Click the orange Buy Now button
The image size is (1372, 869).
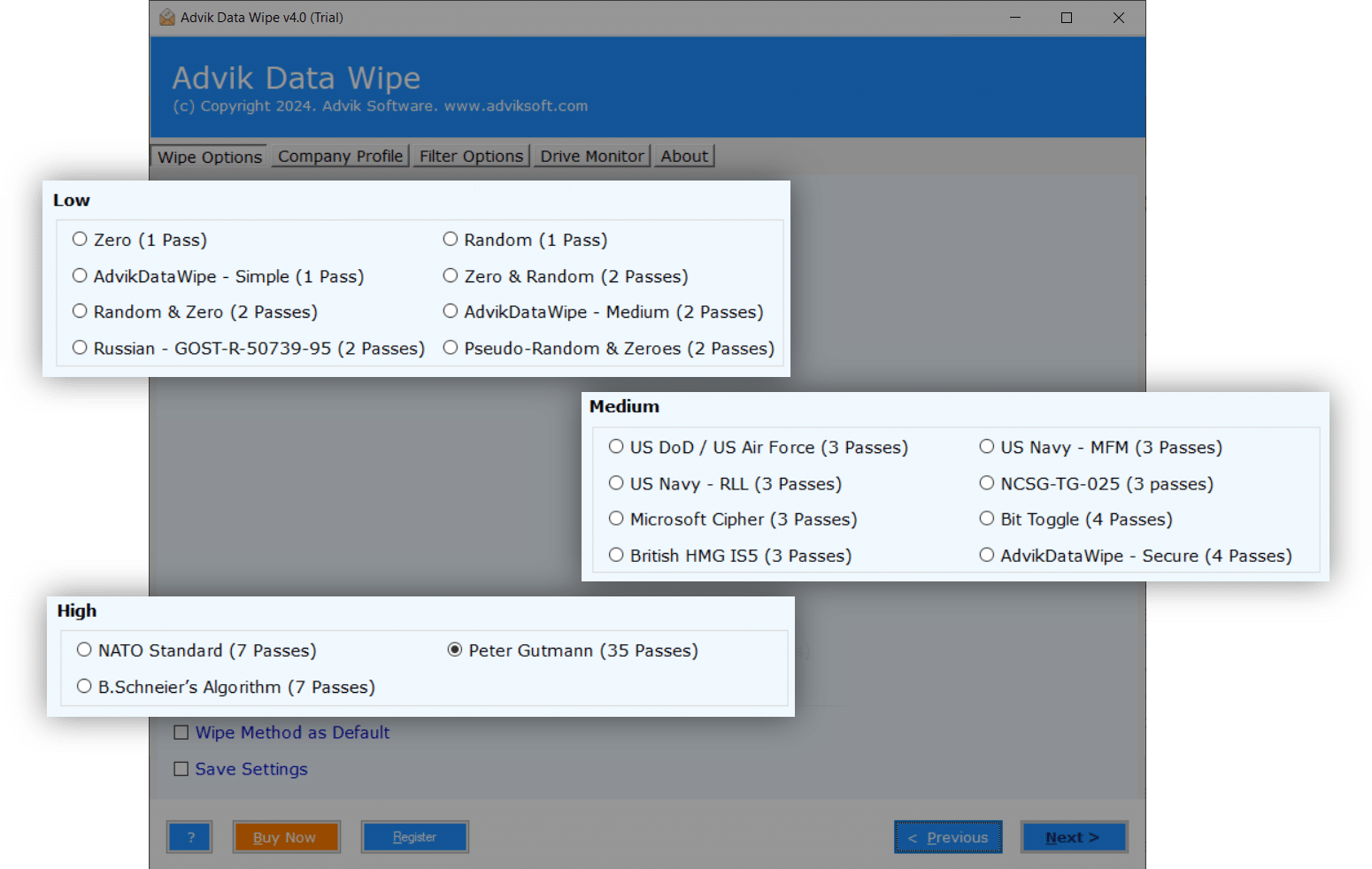coord(286,837)
